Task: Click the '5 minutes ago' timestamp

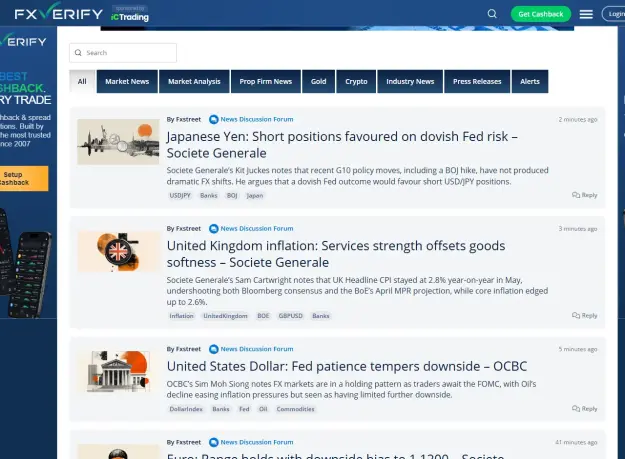Action: click(578, 349)
